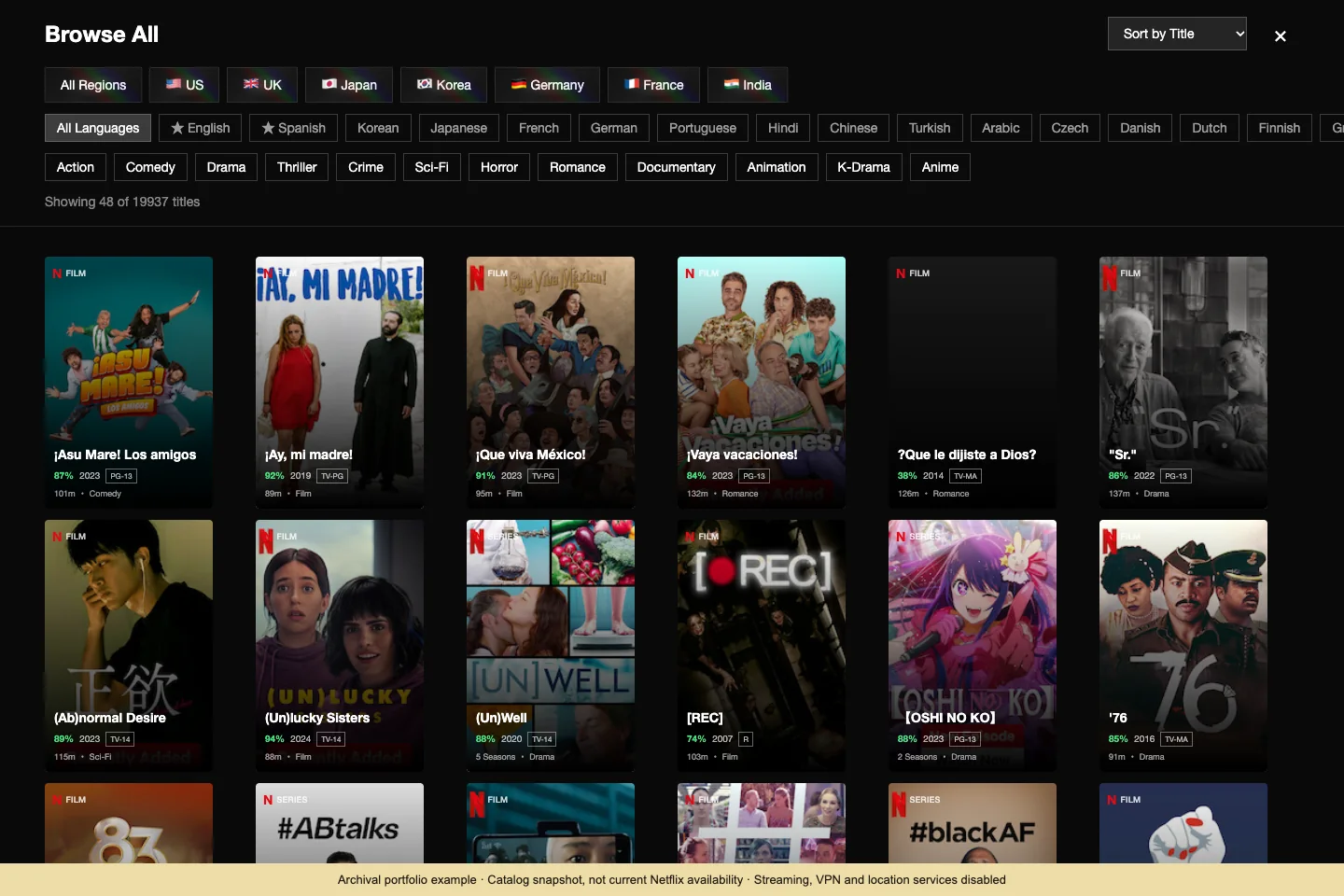1344x896 pixels.
Task: Select the Action genre
Action: point(76,167)
